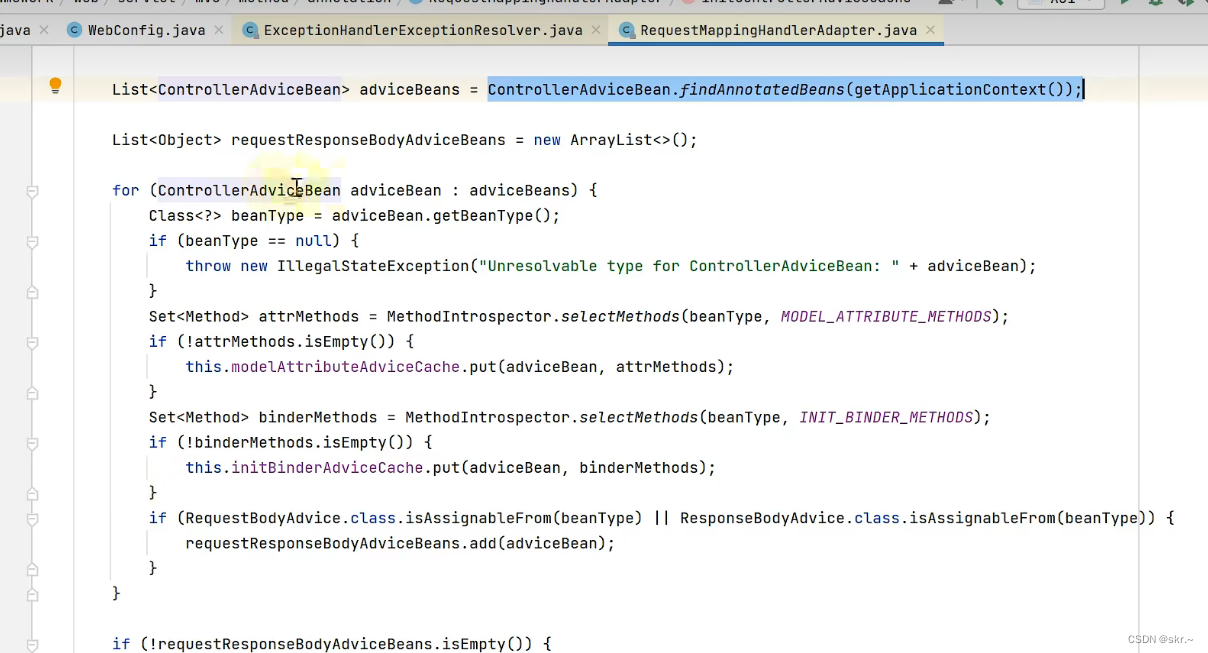
Task: Collapse the if beanType == null fold marker
Action: (x=32, y=241)
